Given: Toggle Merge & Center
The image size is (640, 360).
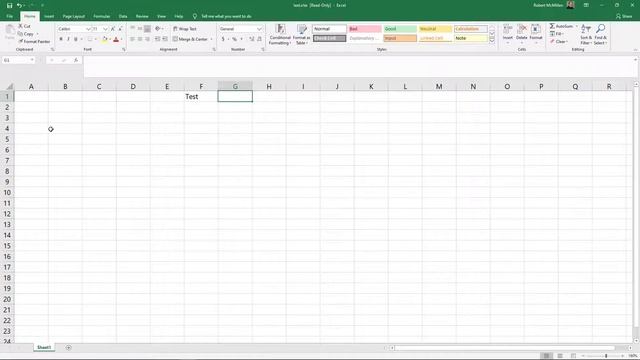Looking at the screenshot, I should [x=190, y=39].
